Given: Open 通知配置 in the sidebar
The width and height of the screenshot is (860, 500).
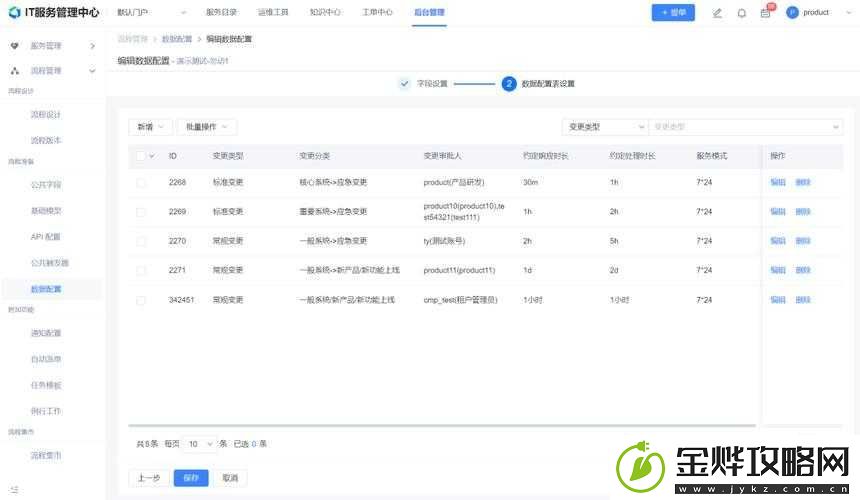Looking at the screenshot, I should tap(46, 333).
